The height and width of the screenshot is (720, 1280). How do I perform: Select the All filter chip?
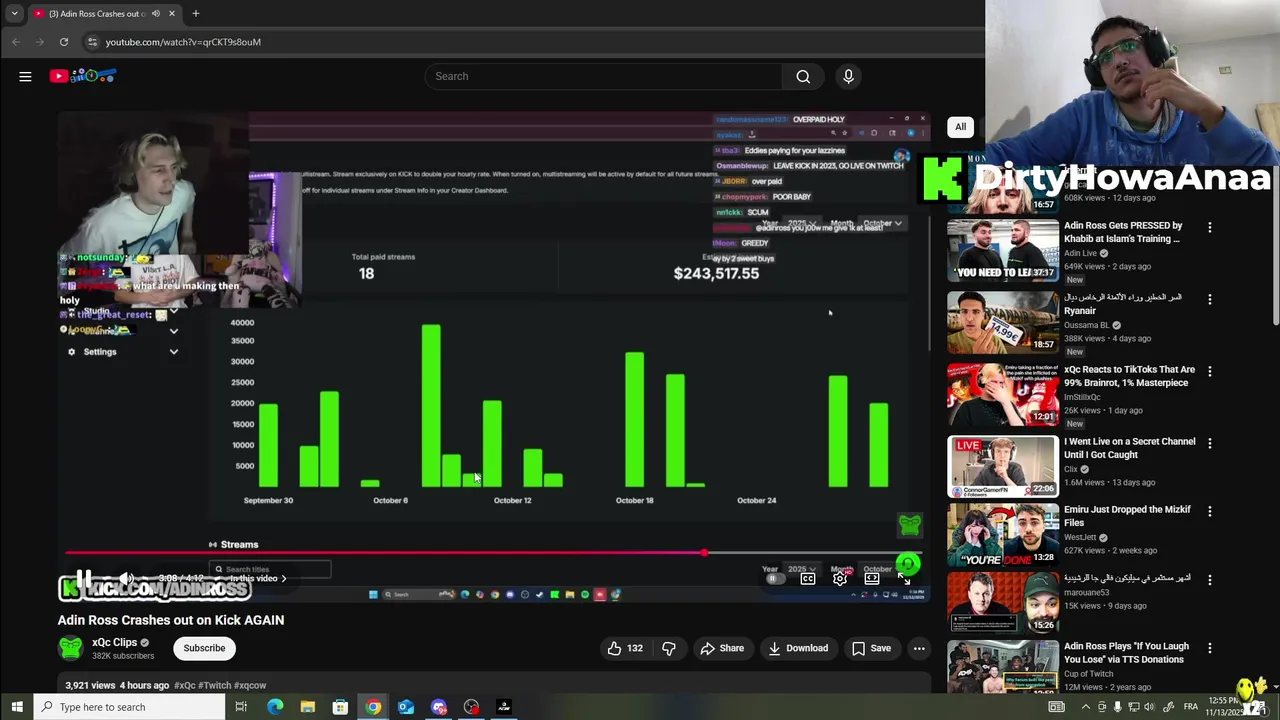(x=960, y=127)
